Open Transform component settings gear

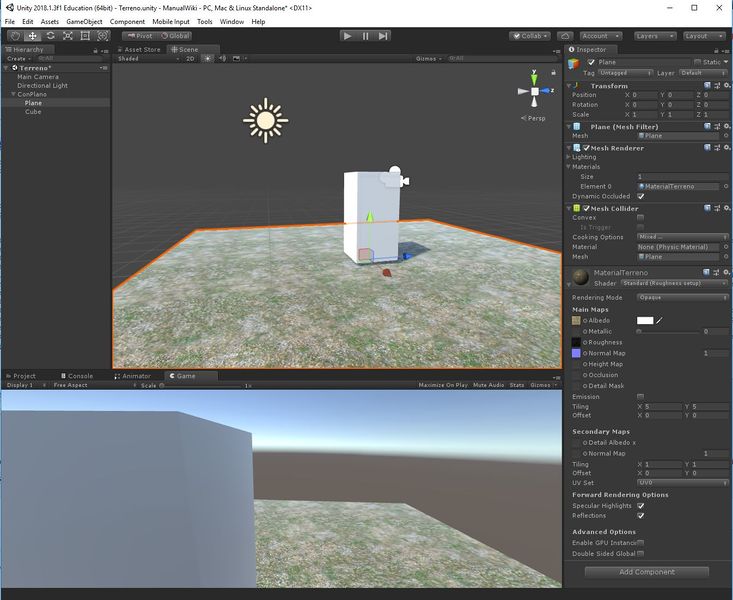pos(726,86)
